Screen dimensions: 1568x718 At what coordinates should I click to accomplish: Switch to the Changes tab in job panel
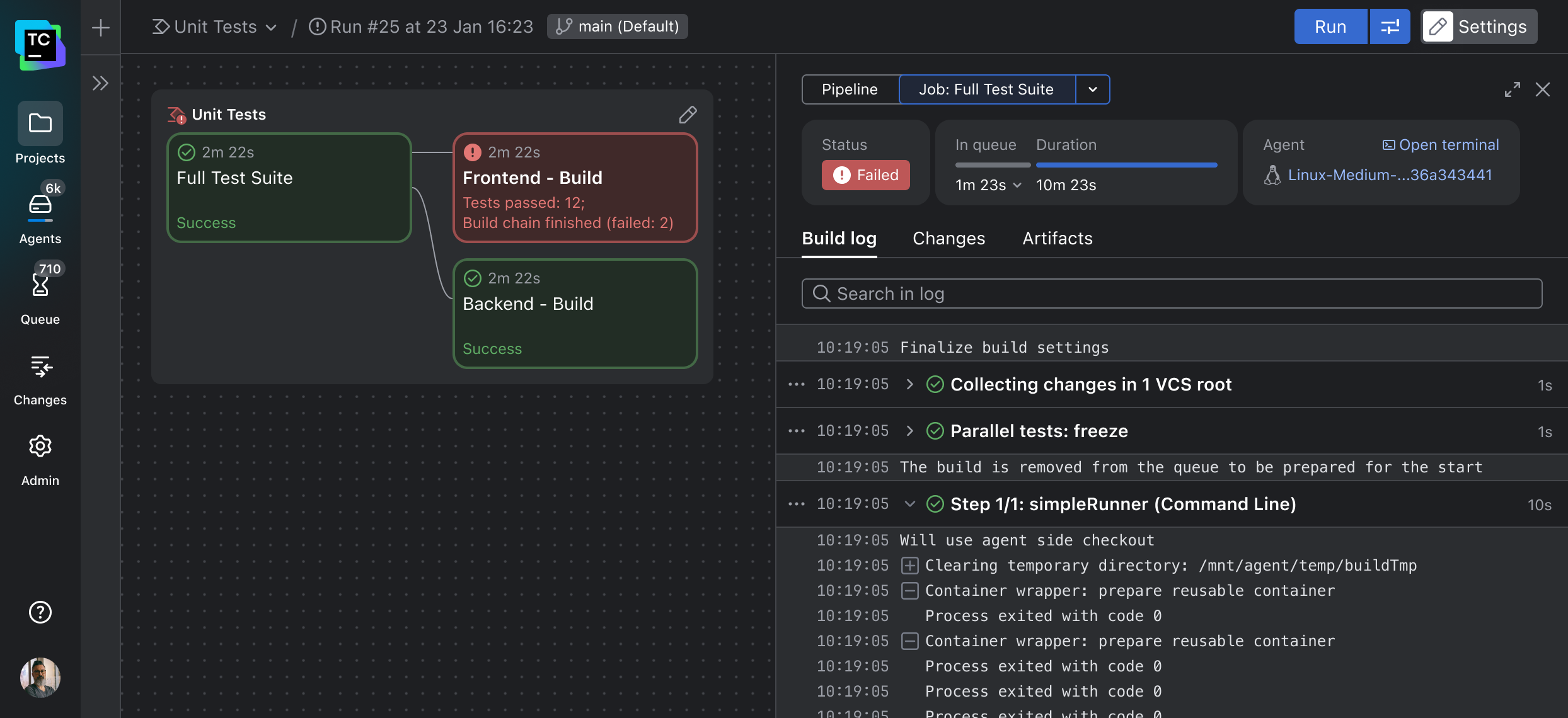tap(948, 239)
